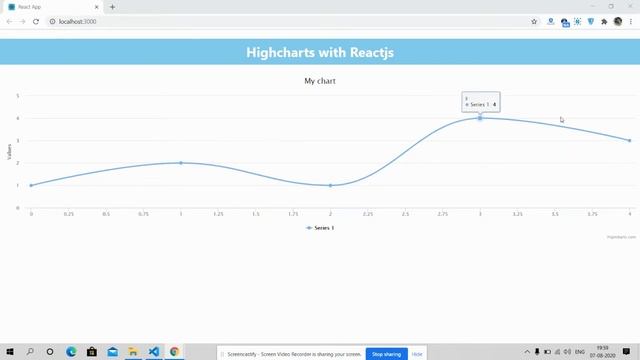This screenshot has width=640, height=360.
Task: Open Windows taskbar search
Action: click(x=30, y=351)
